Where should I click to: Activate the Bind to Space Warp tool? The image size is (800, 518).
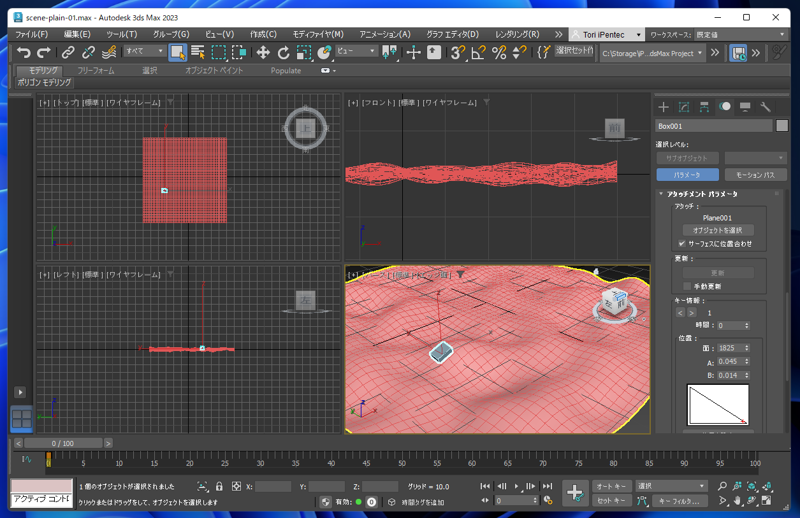click(x=109, y=52)
